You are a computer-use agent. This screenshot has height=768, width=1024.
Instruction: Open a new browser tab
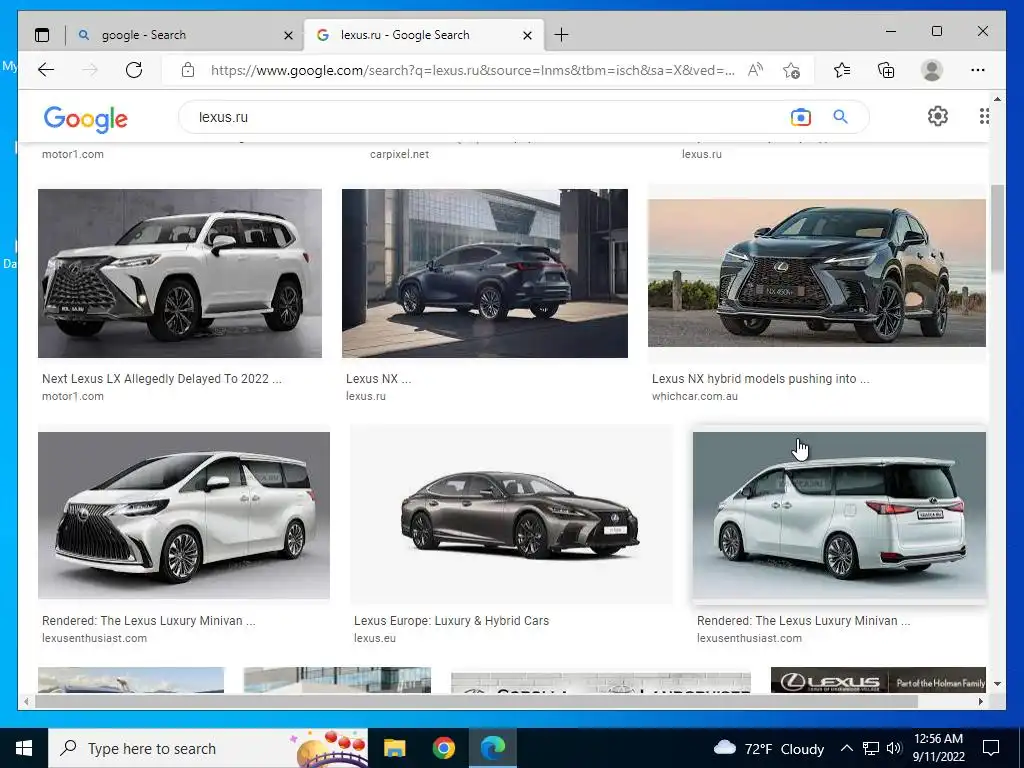[x=561, y=35]
